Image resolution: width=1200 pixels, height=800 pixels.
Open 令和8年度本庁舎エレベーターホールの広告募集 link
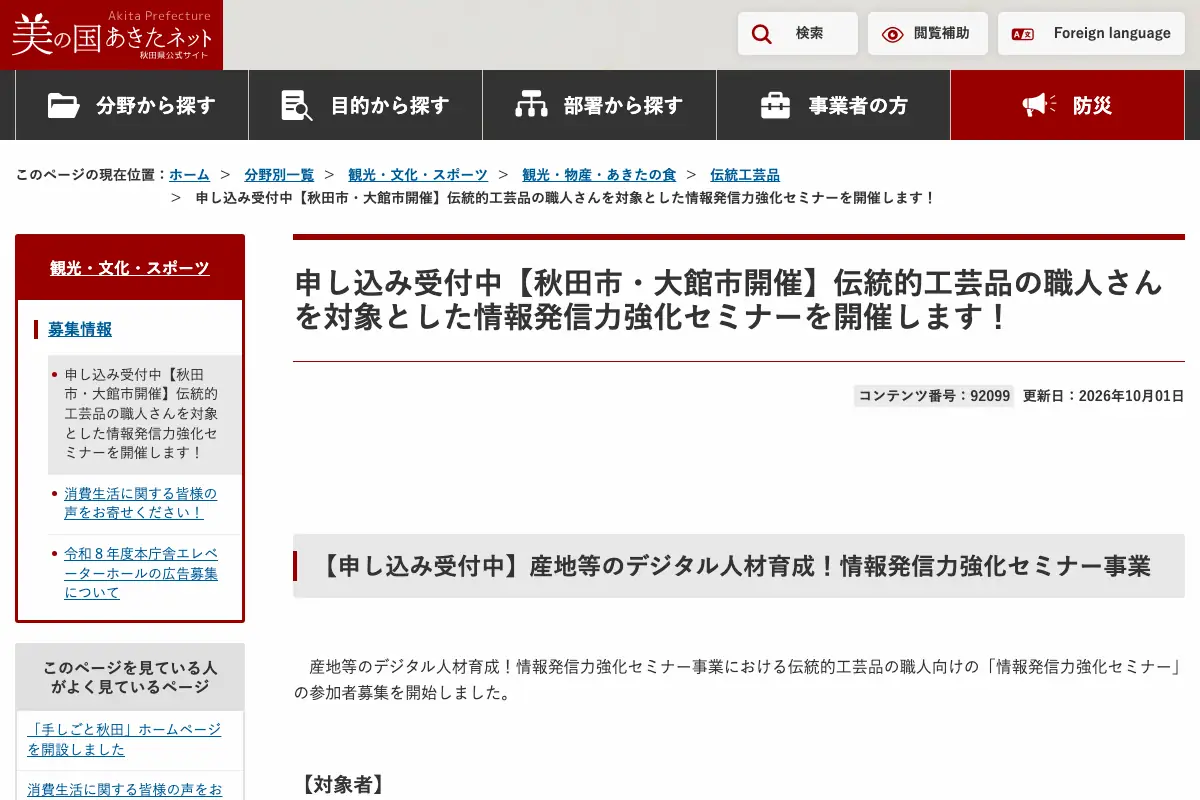point(140,573)
